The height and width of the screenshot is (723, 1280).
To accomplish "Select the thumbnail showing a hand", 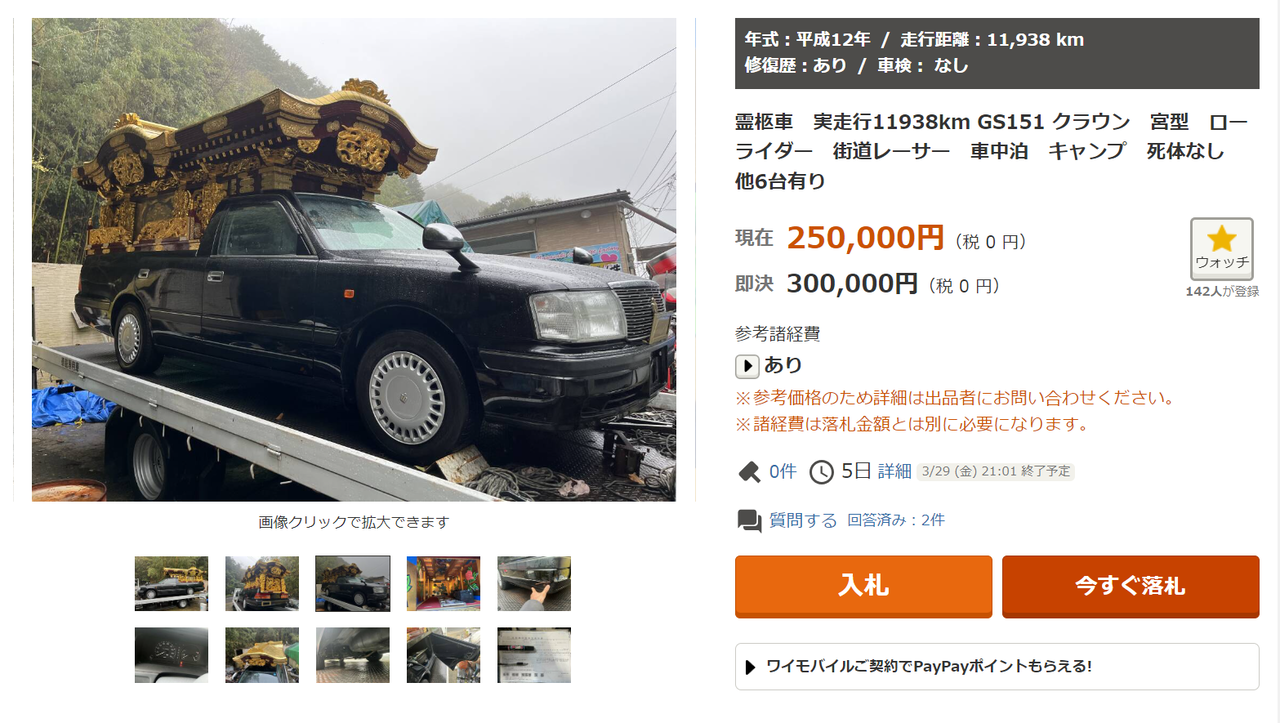I will pos(534,583).
